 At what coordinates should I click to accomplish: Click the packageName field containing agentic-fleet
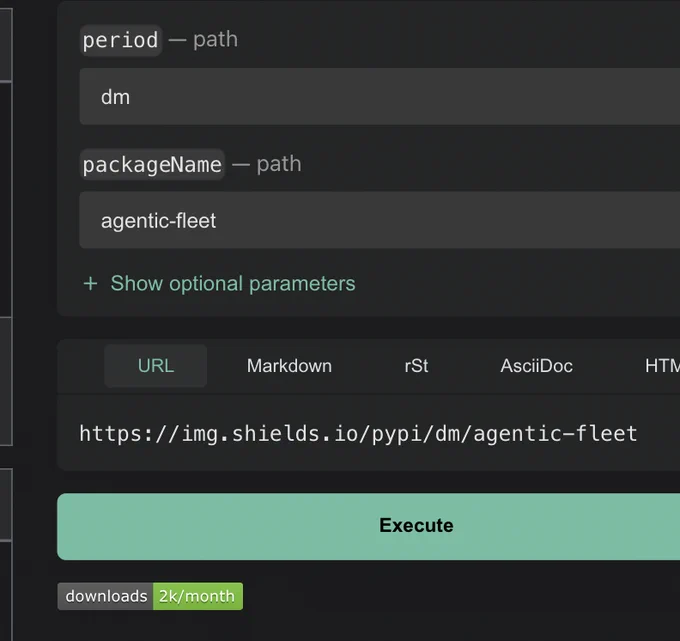[x=379, y=220]
